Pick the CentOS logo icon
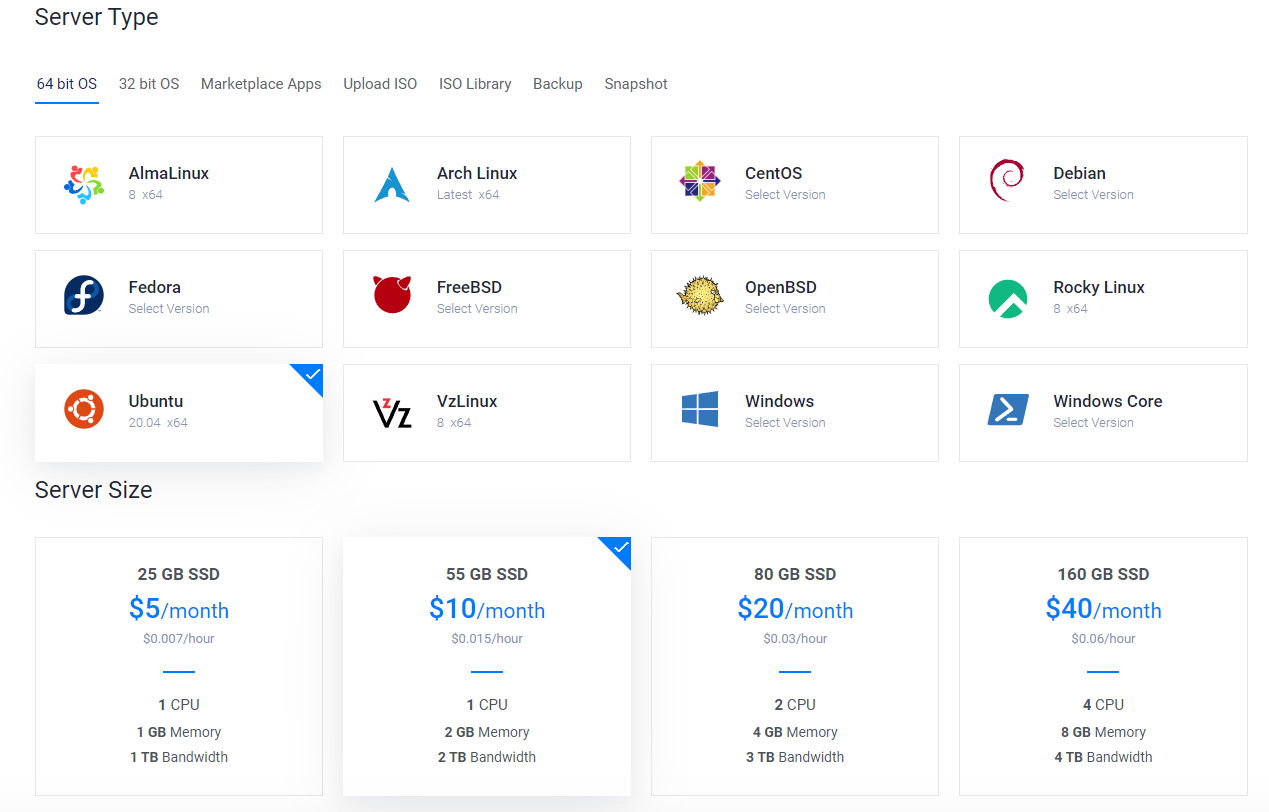Screen dimensions: 1269x812 (700, 181)
